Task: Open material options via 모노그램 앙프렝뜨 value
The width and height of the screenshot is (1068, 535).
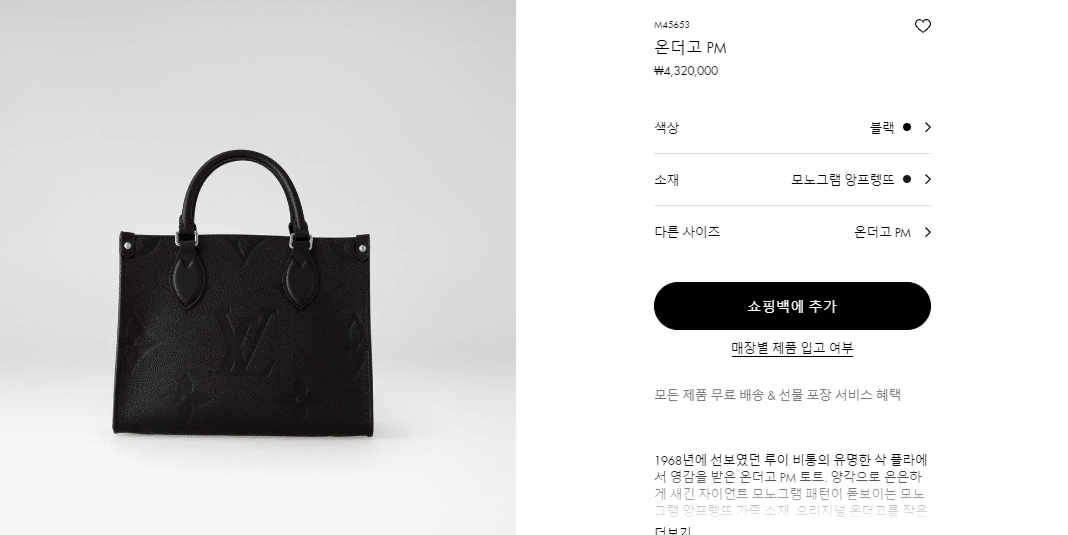Action: point(843,180)
